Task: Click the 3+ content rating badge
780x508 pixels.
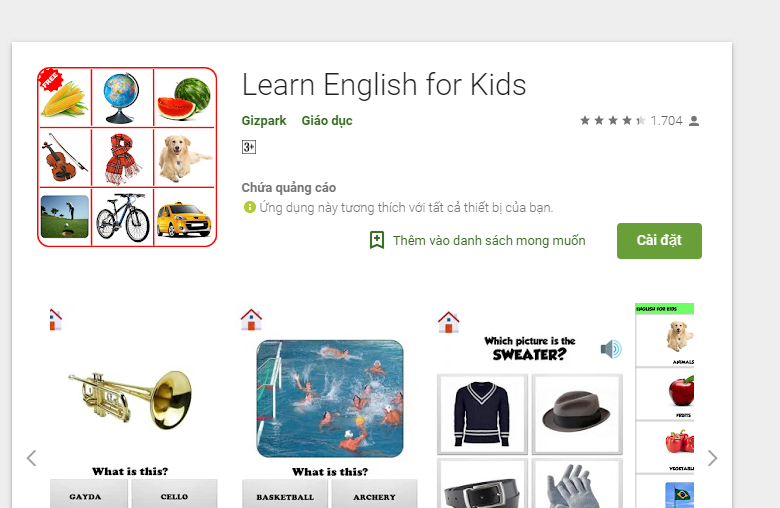Action: tap(249, 147)
